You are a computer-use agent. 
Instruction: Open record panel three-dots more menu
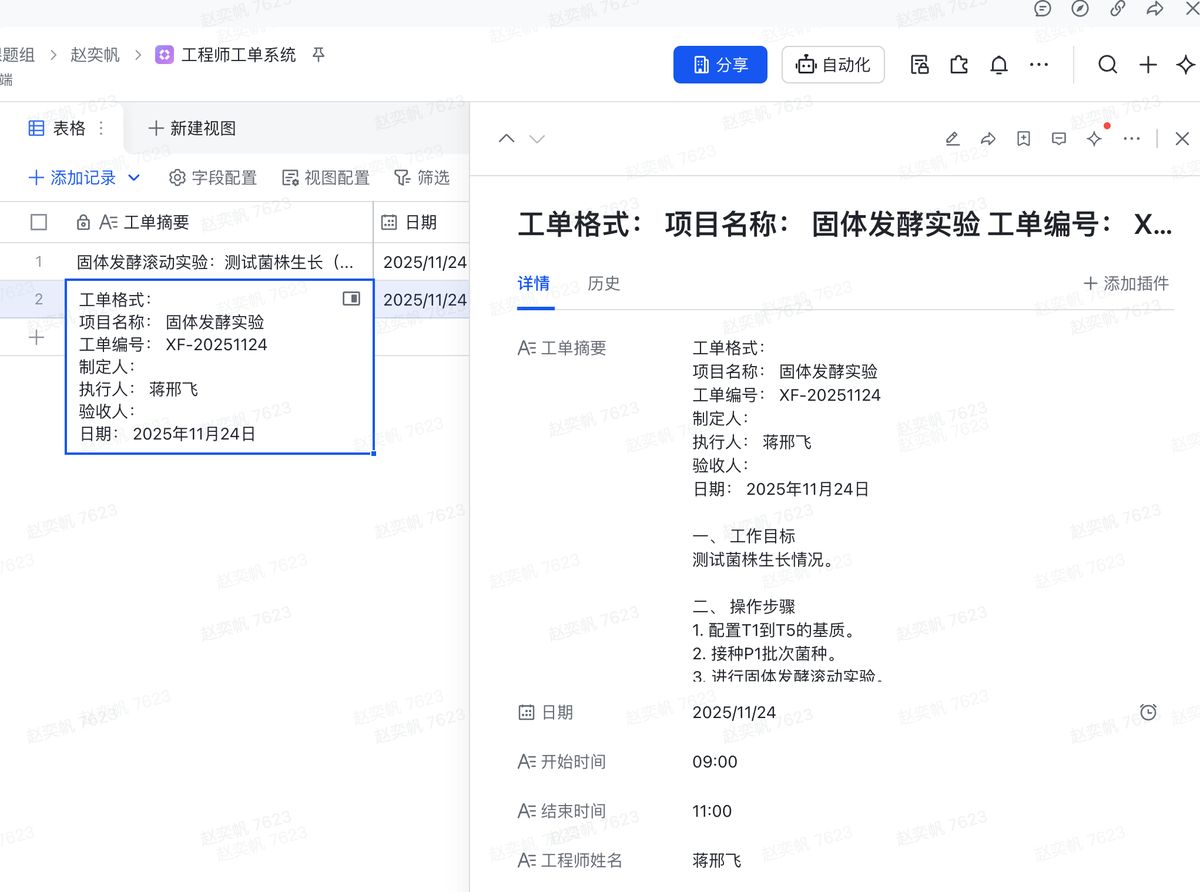pos(1132,139)
